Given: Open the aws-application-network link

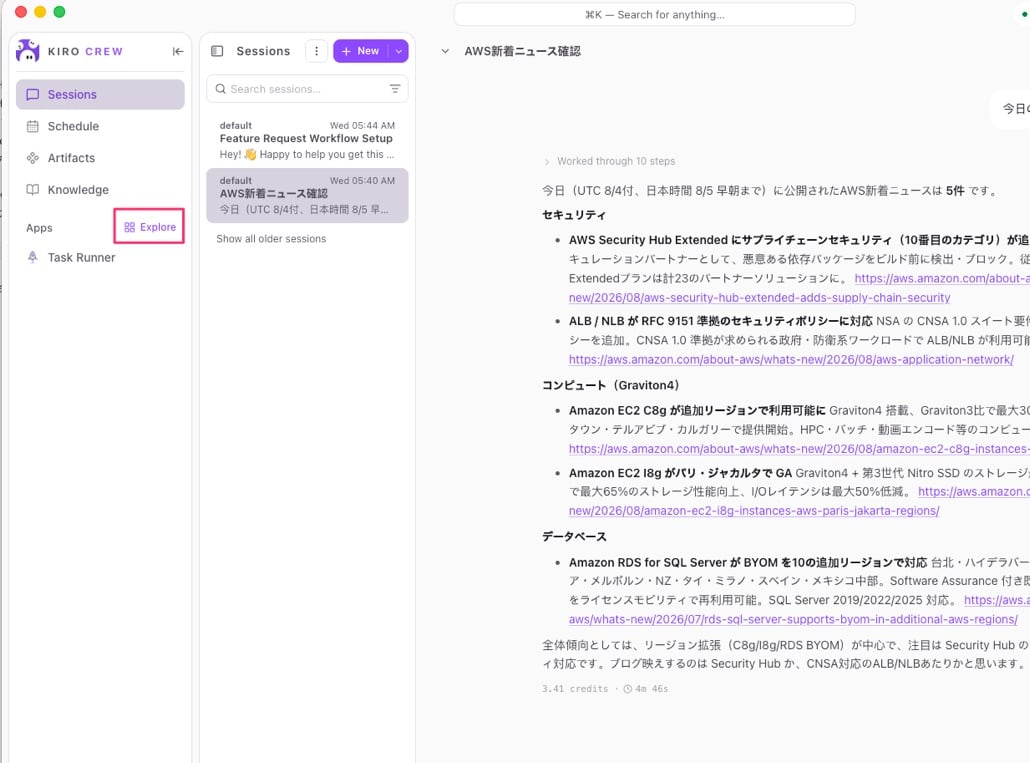Looking at the screenshot, I should (791, 359).
